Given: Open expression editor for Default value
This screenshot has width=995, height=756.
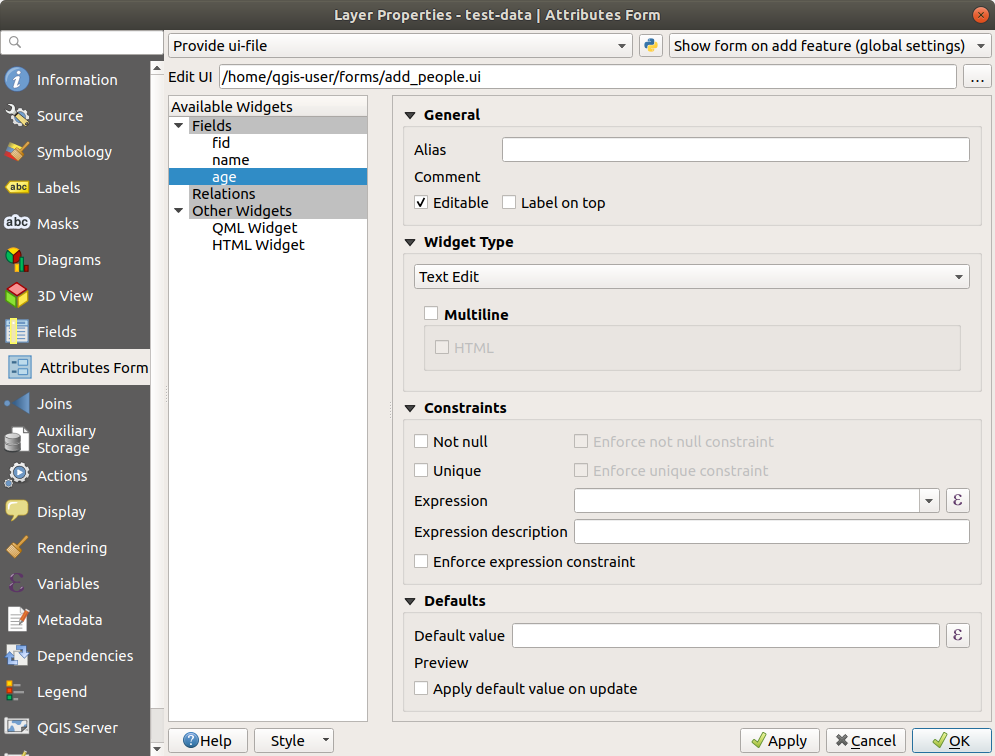Looking at the screenshot, I should [x=958, y=635].
